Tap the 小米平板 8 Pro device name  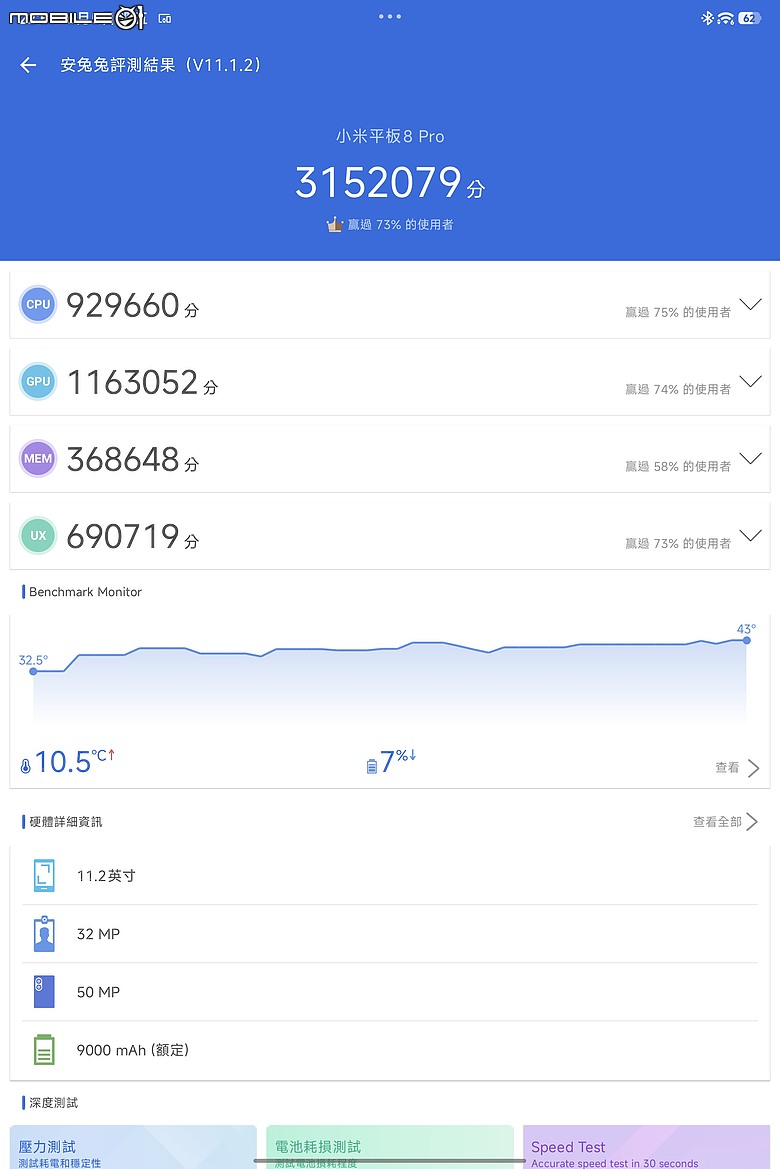(390, 136)
